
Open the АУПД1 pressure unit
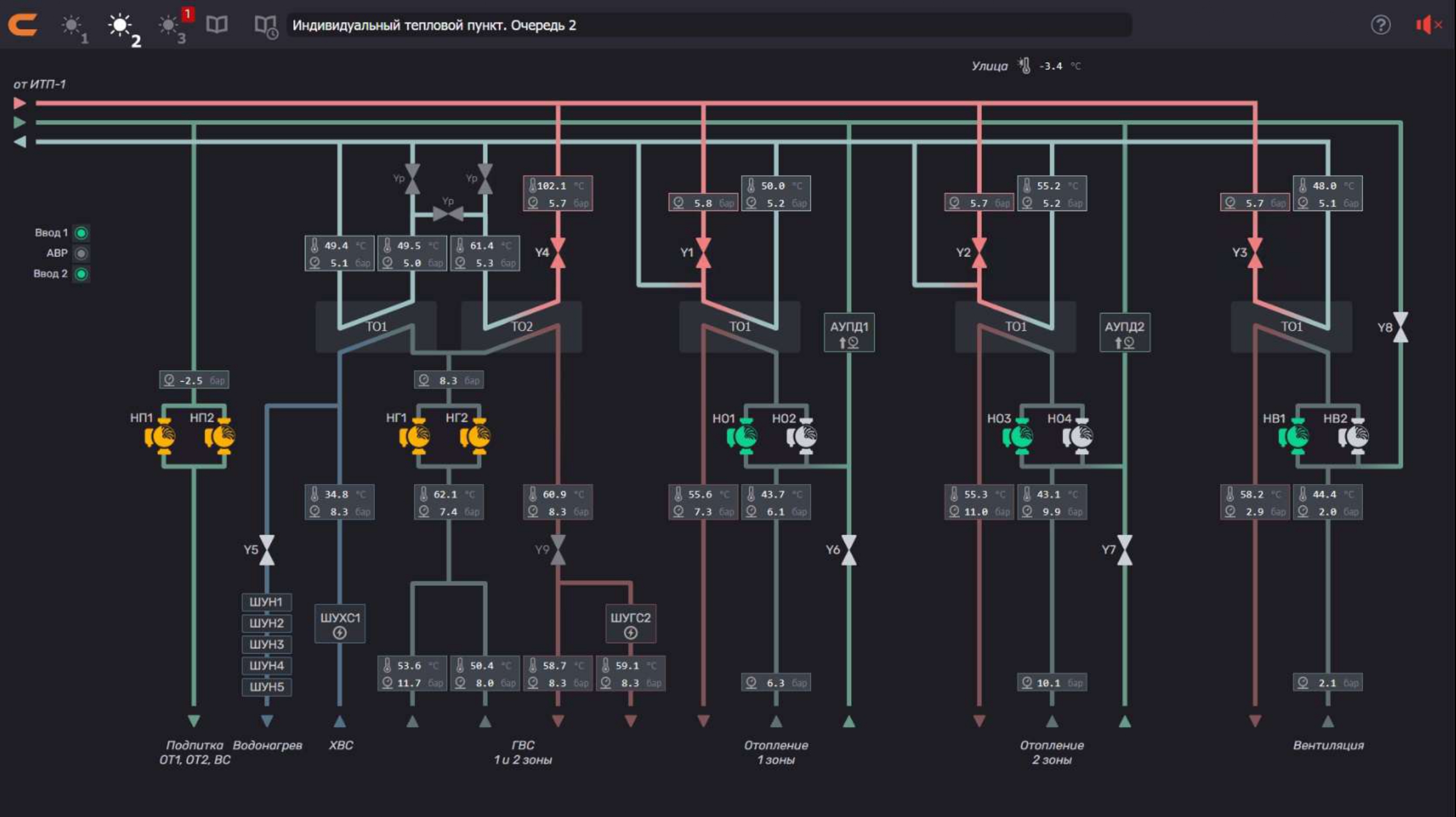[x=849, y=332]
